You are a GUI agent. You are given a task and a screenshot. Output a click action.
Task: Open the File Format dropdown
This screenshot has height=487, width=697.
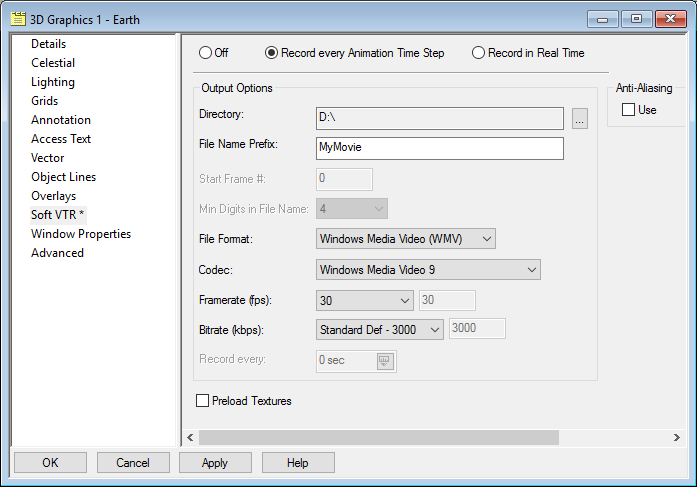(x=406, y=239)
